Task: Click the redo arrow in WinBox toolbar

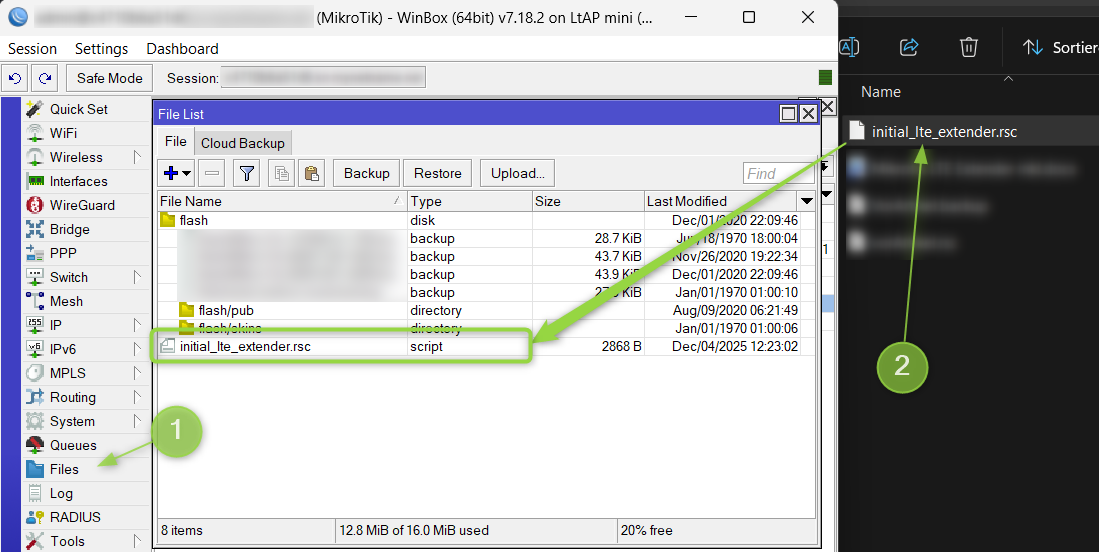Action: pyautogui.click(x=45, y=78)
